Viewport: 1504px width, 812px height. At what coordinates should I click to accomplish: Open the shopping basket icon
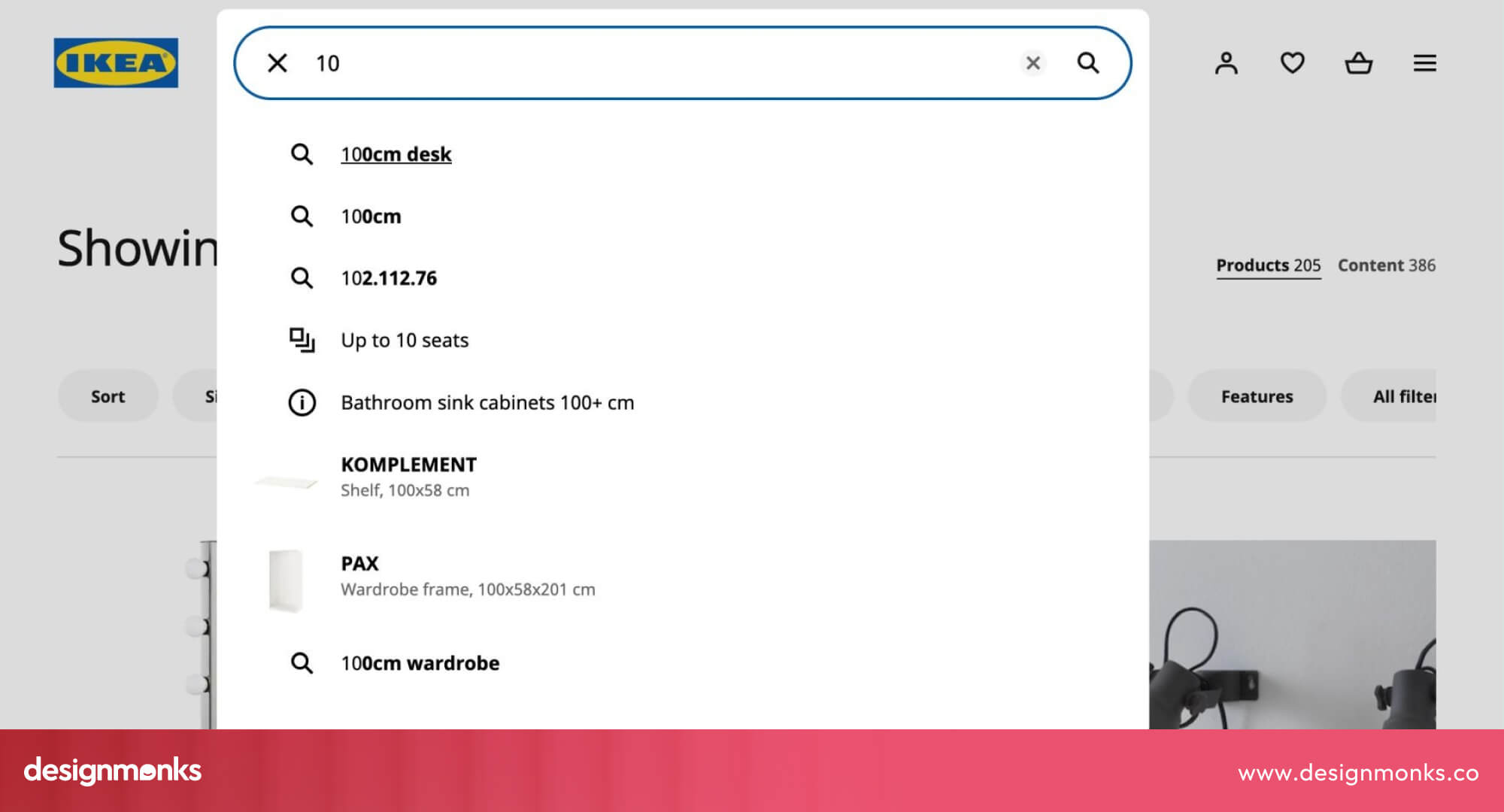coord(1358,63)
